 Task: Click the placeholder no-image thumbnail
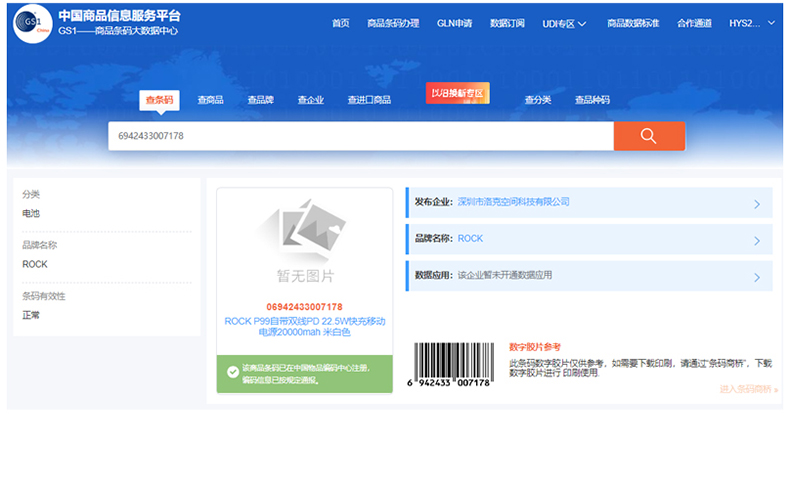pos(305,241)
